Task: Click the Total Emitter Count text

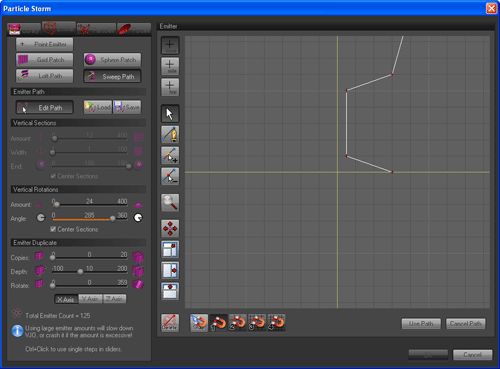Action: click(x=58, y=316)
